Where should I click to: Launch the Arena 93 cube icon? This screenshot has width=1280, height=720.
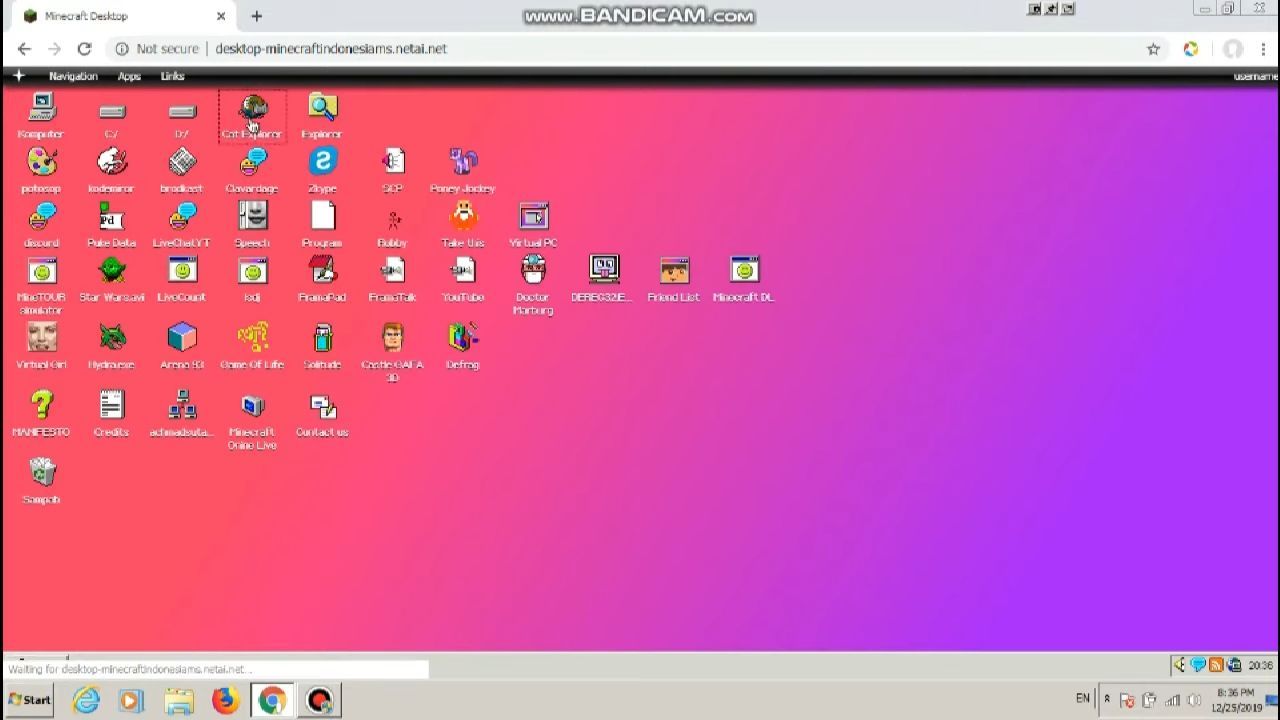tap(182, 339)
